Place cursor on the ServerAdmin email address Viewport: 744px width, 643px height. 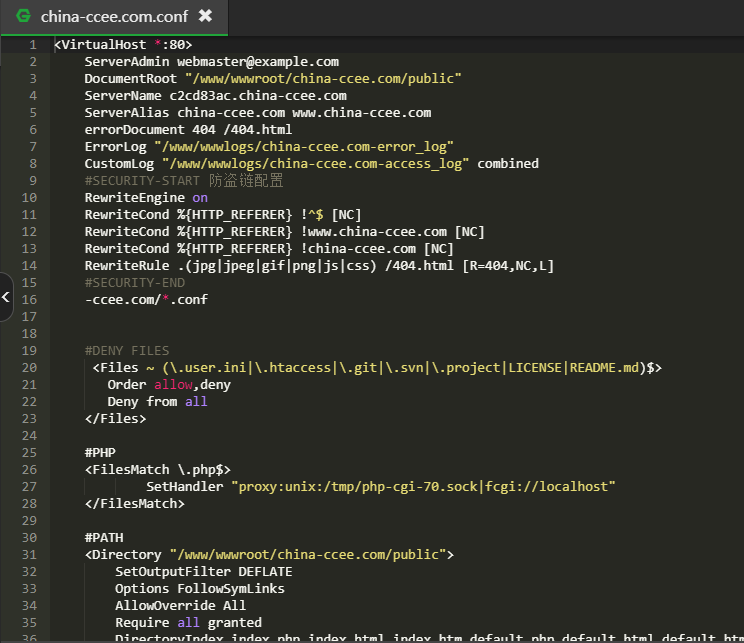[258, 62]
